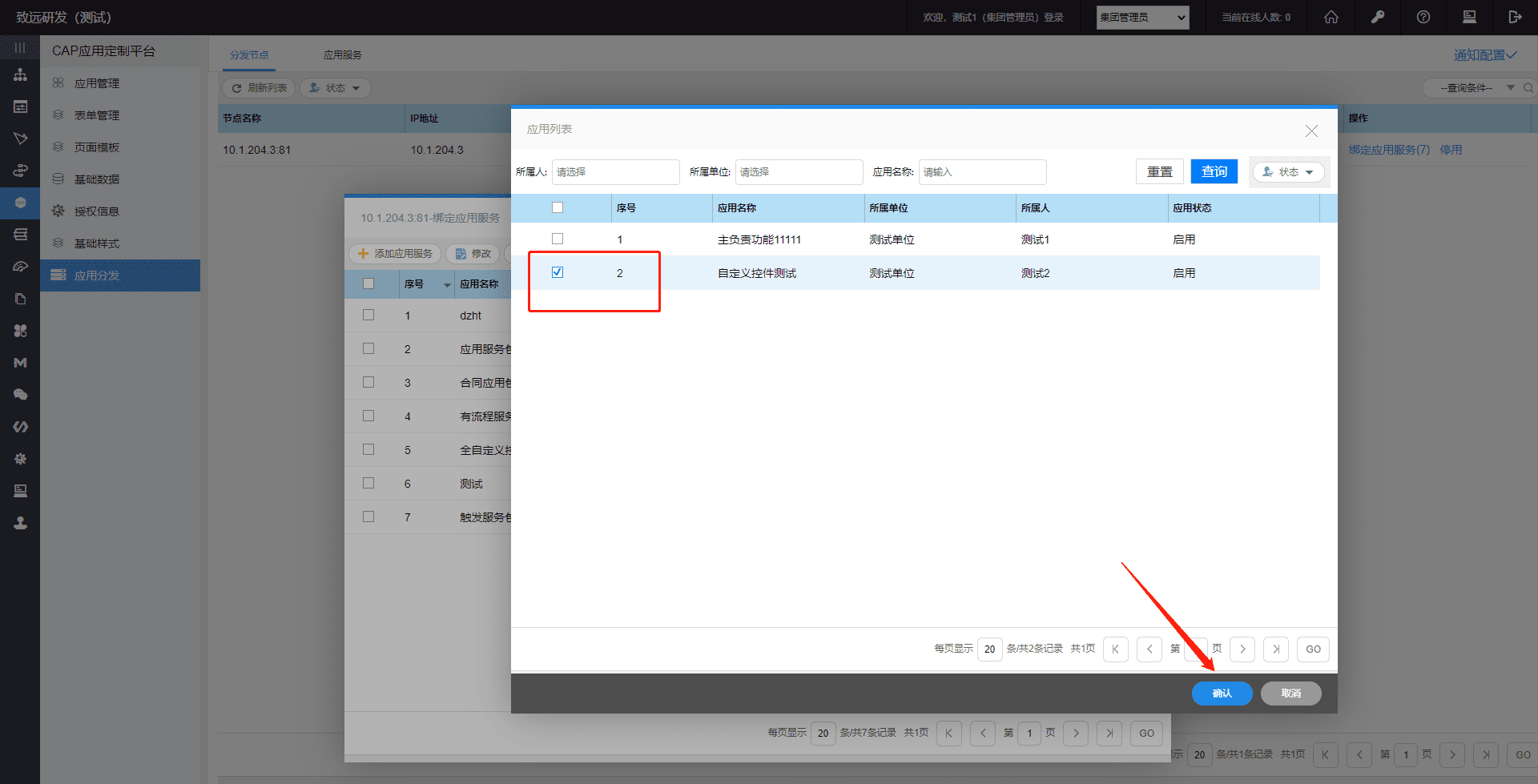
Task: Open 状态 dropdown beside 刷新列表
Action: [x=335, y=88]
